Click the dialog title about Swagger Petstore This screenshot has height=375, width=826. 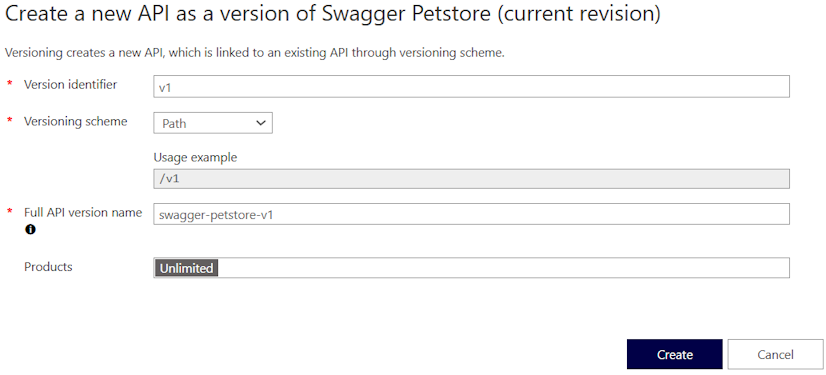coord(332,14)
